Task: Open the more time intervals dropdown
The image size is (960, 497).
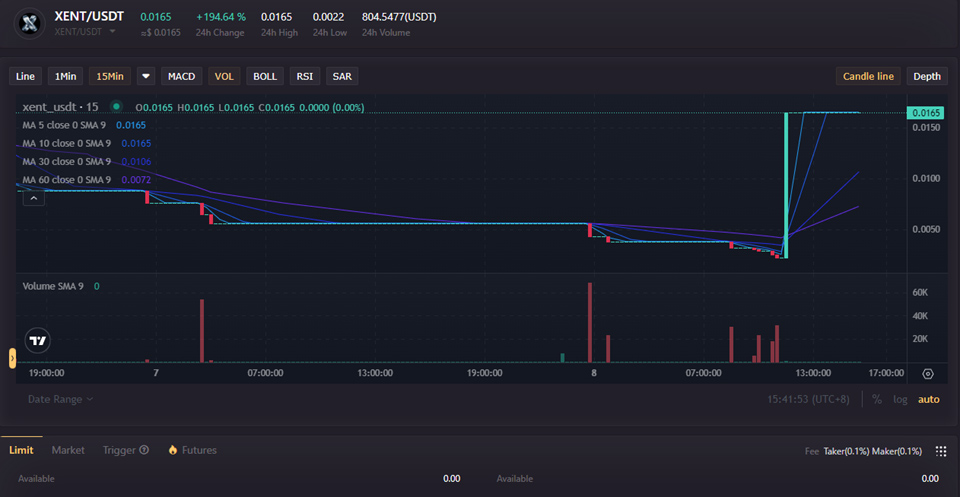Action: tap(146, 76)
